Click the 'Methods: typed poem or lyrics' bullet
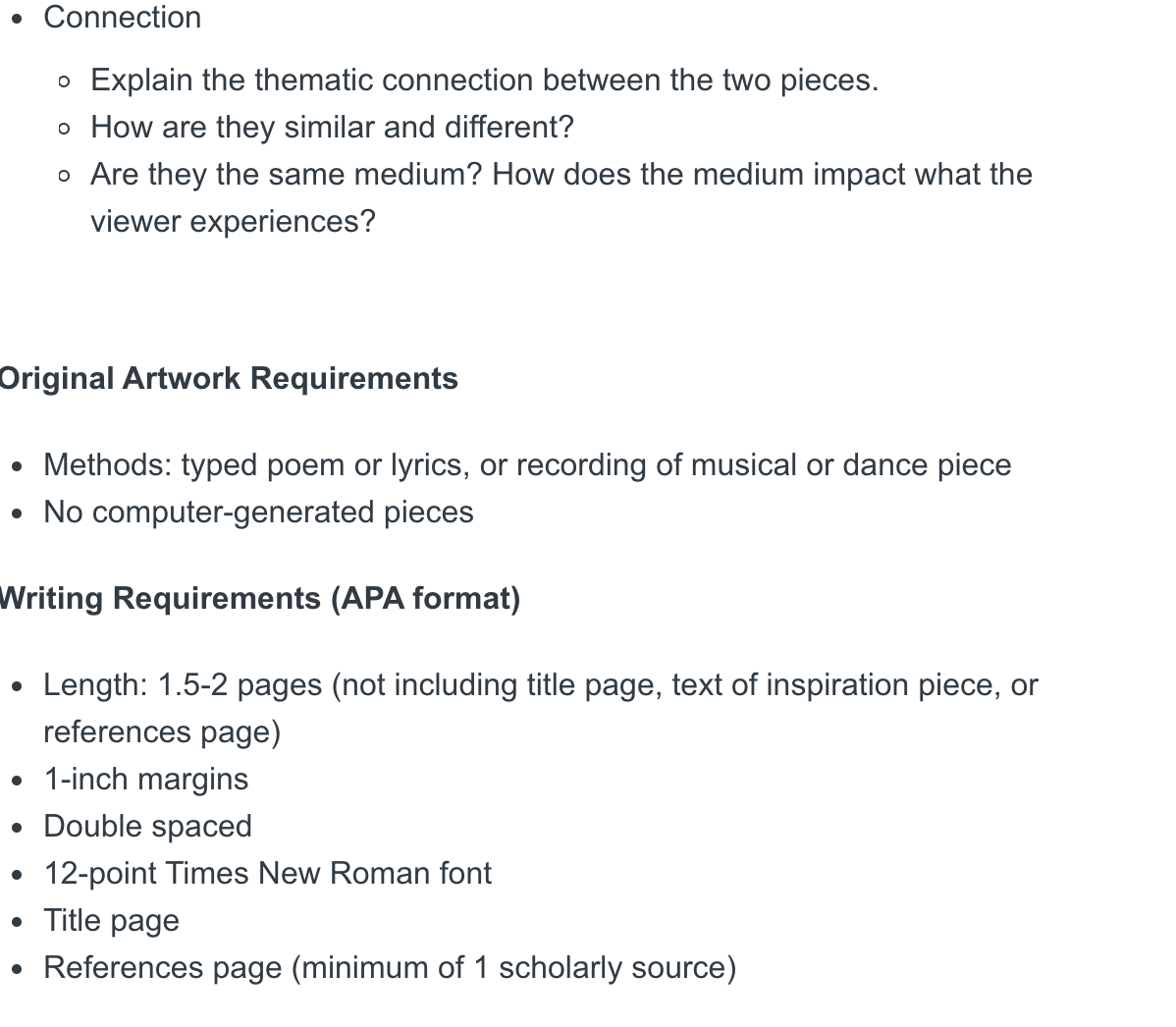The height and width of the screenshot is (1027, 1176). [x=527, y=465]
